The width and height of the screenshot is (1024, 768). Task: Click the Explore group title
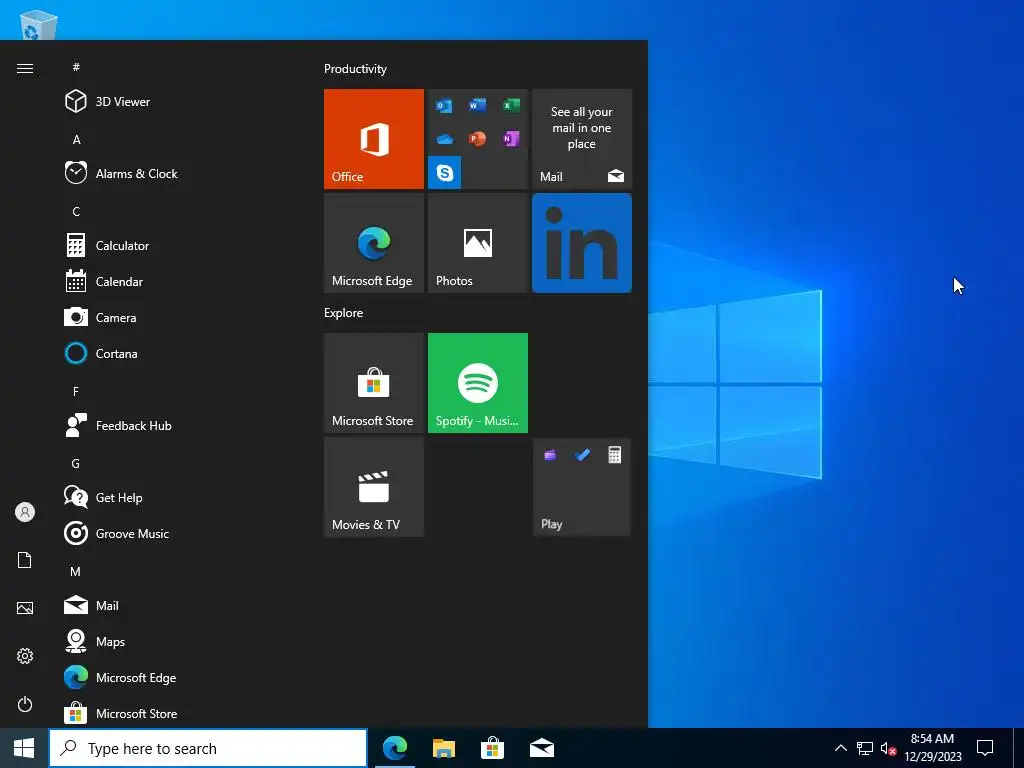pyautogui.click(x=344, y=313)
